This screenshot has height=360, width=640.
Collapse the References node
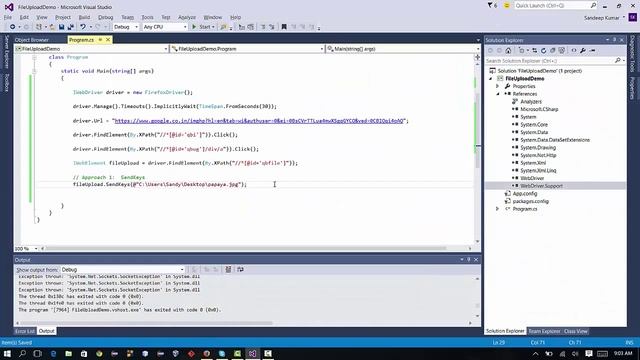coord(498,94)
